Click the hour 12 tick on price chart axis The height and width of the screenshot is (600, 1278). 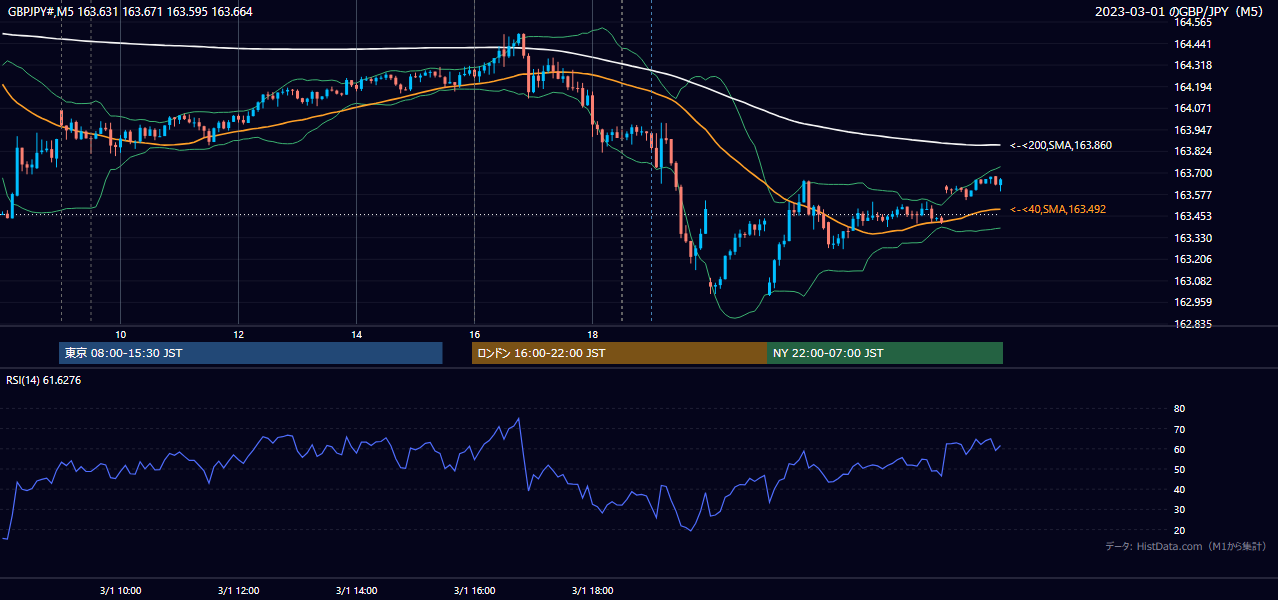[238, 334]
